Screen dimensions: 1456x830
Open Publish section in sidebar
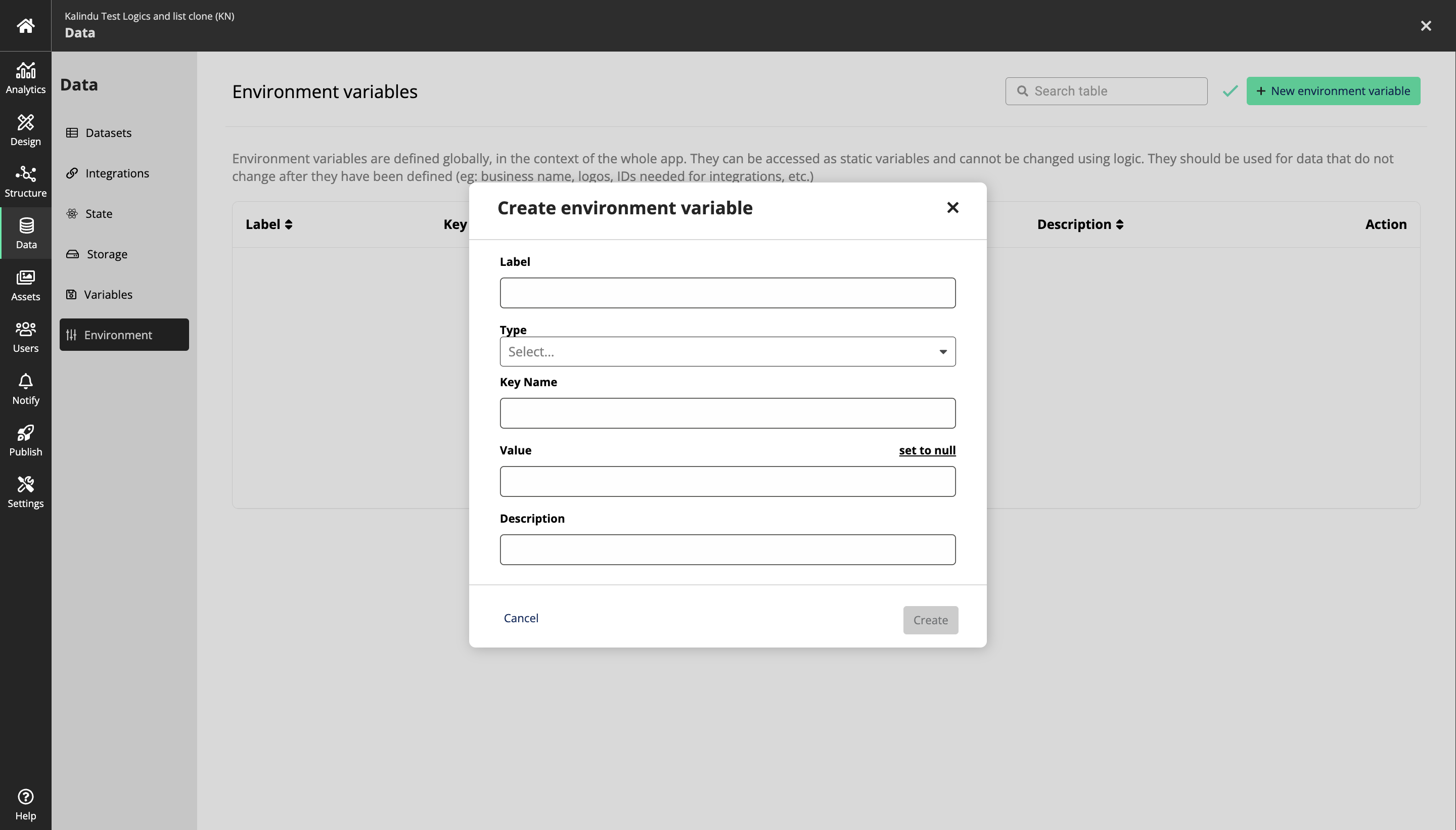(26, 440)
